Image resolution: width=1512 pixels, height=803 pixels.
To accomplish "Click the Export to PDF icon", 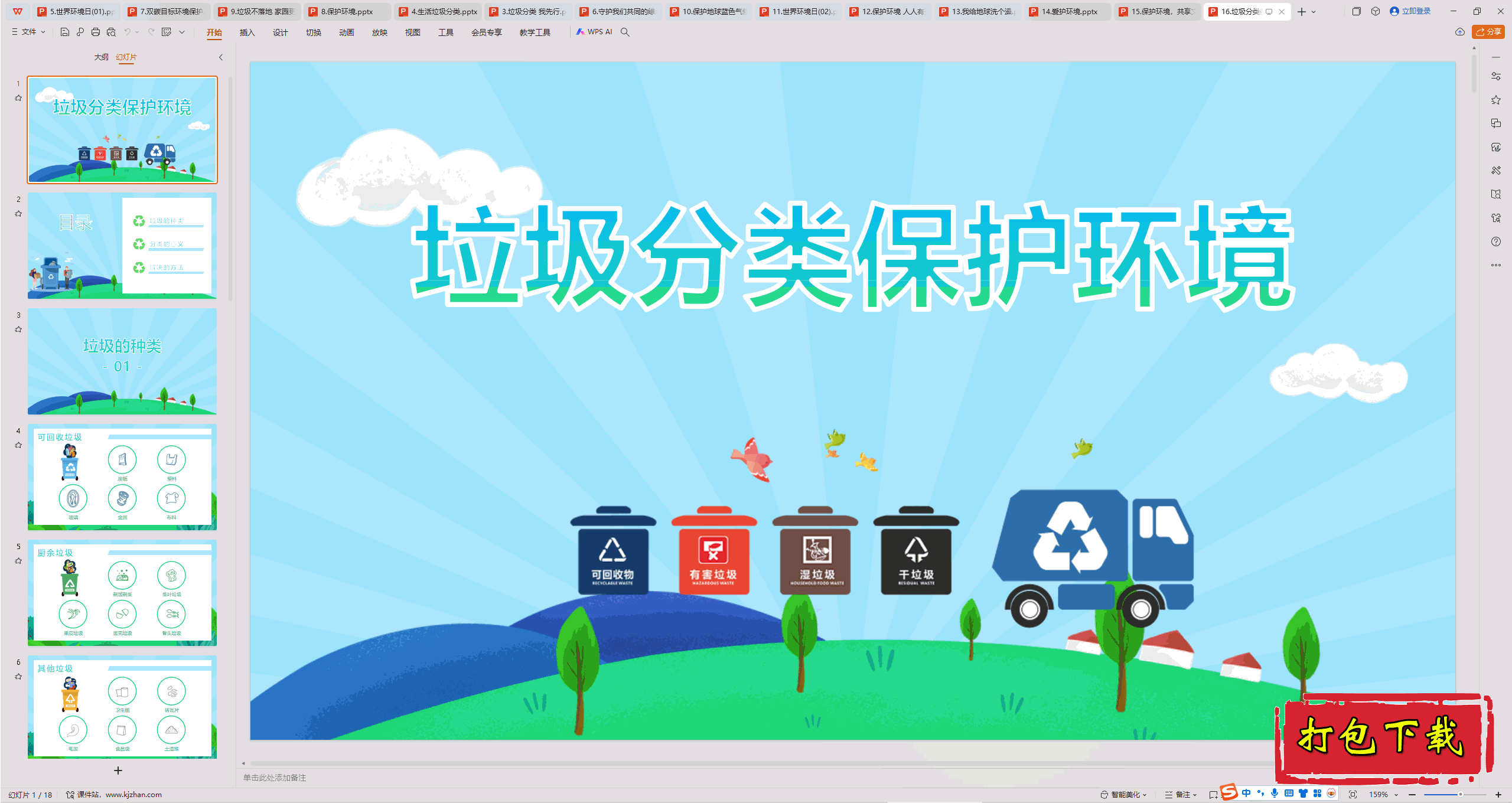I will point(80,32).
